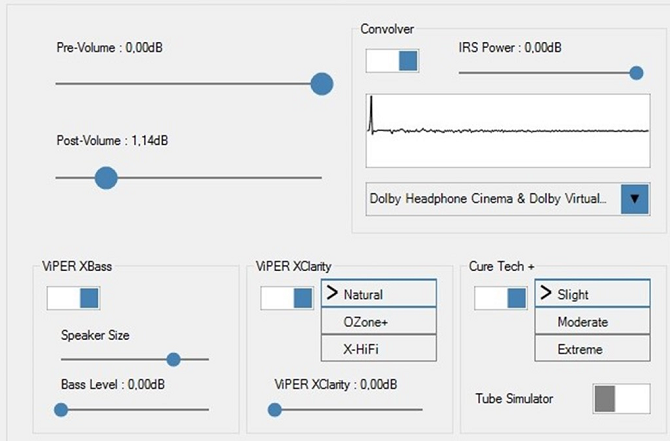
Task: Set Cure Tech level to Moderate
Action: [592, 322]
